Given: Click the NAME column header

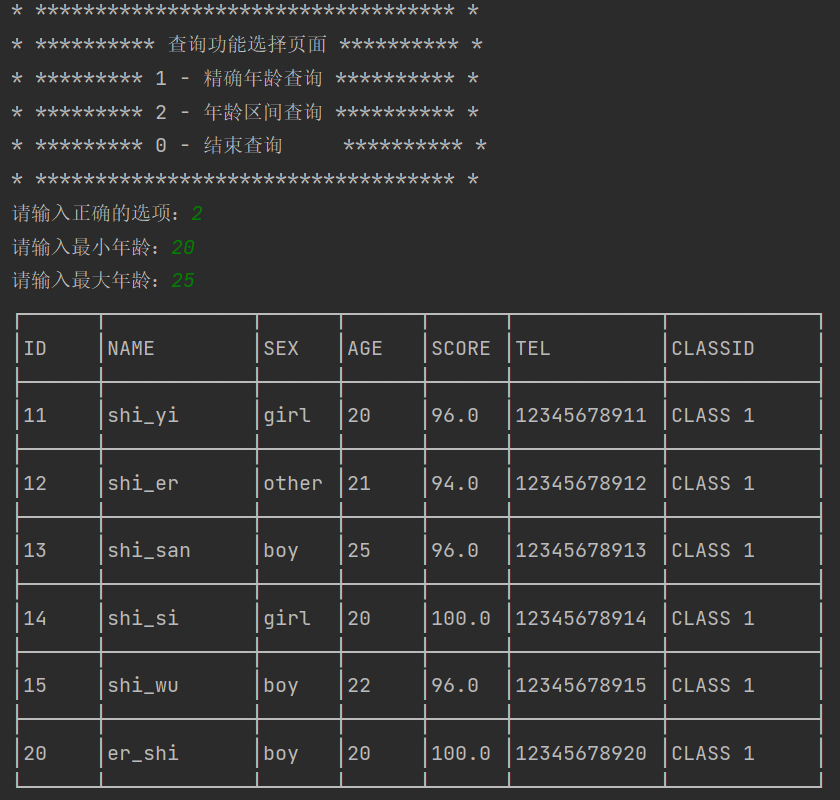Looking at the screenshot, I should (131, 348).
